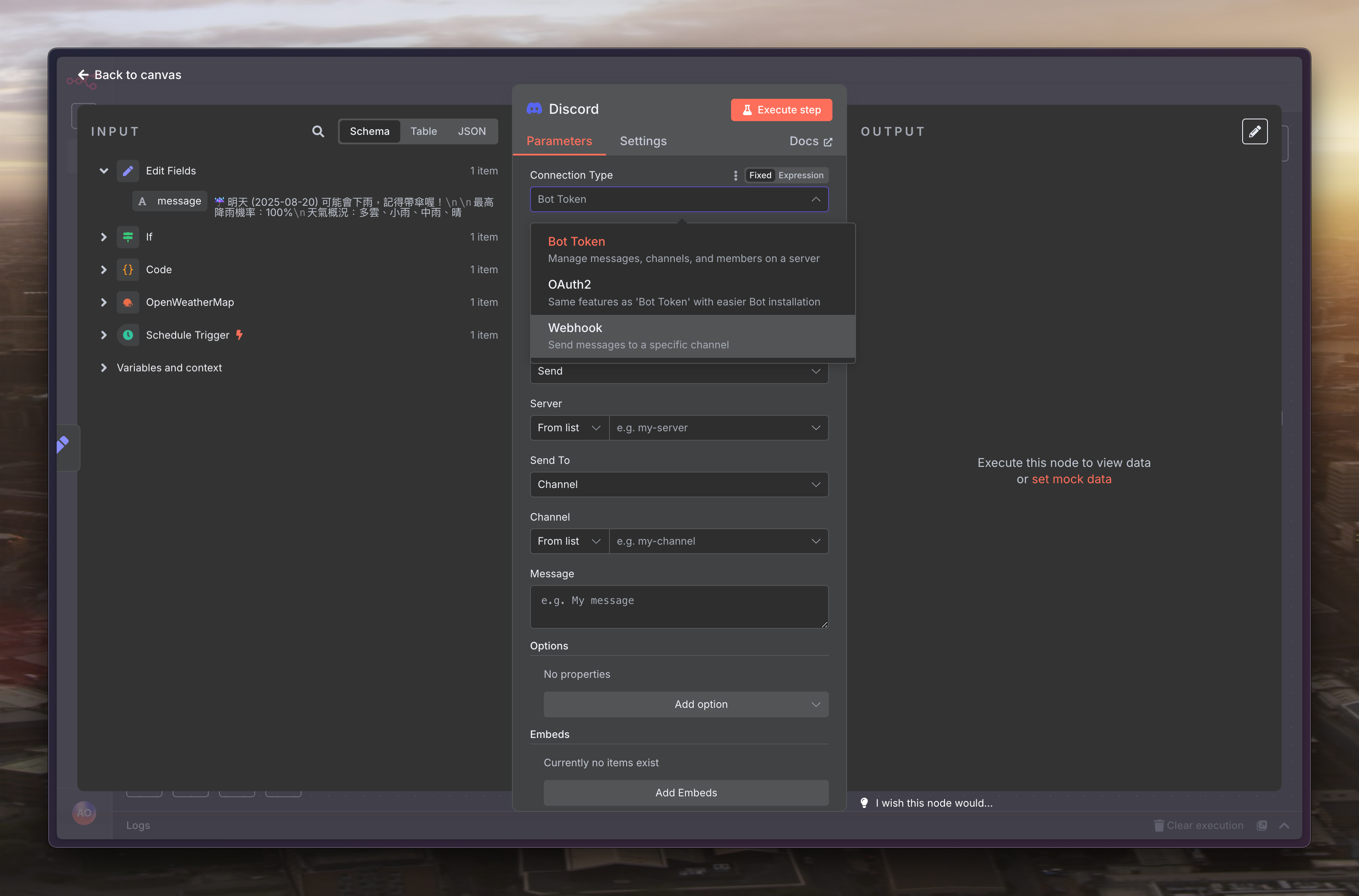
Task: Click the set mock data link
Action: pos(1071,479)
